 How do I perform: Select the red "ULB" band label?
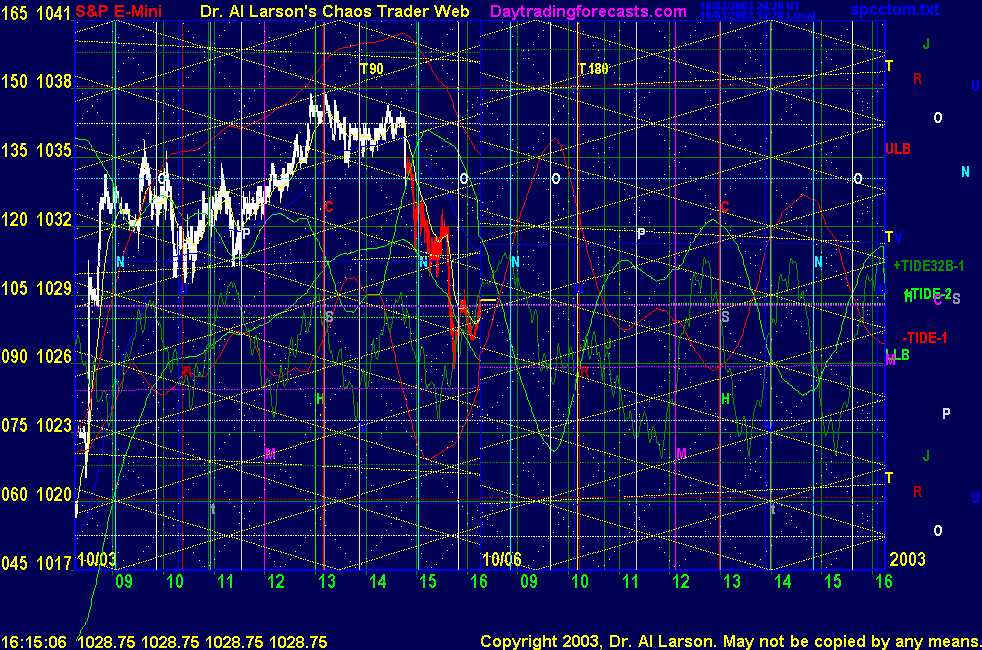click(897, 149)
